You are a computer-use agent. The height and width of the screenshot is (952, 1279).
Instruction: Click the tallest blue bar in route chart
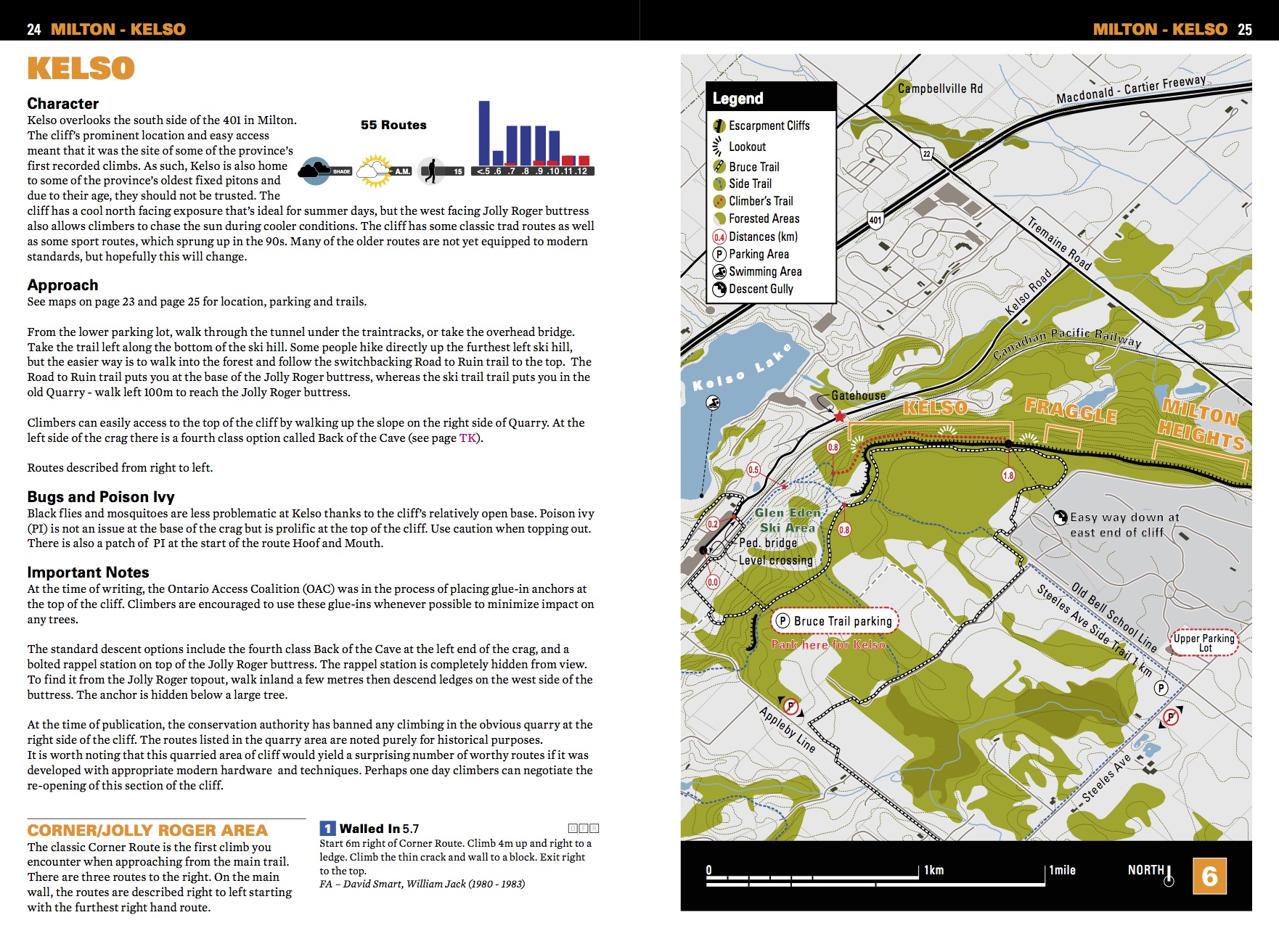pyautogui.click(x=484, y=134)
